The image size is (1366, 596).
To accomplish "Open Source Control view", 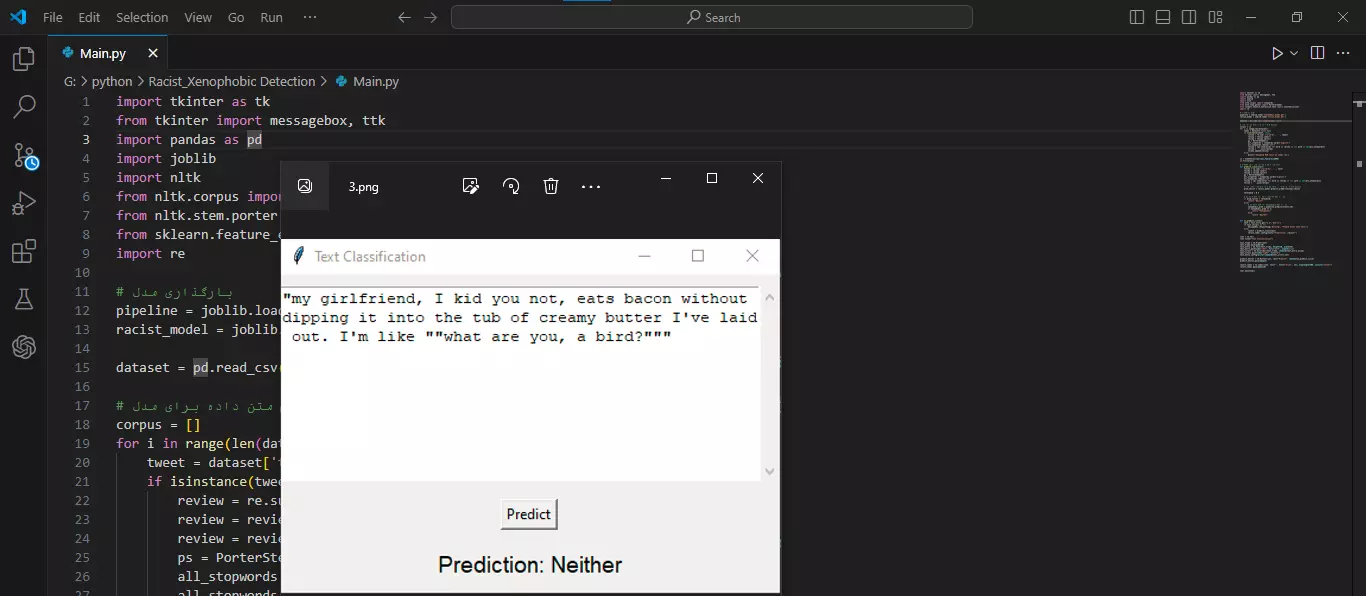I will 24,155.
